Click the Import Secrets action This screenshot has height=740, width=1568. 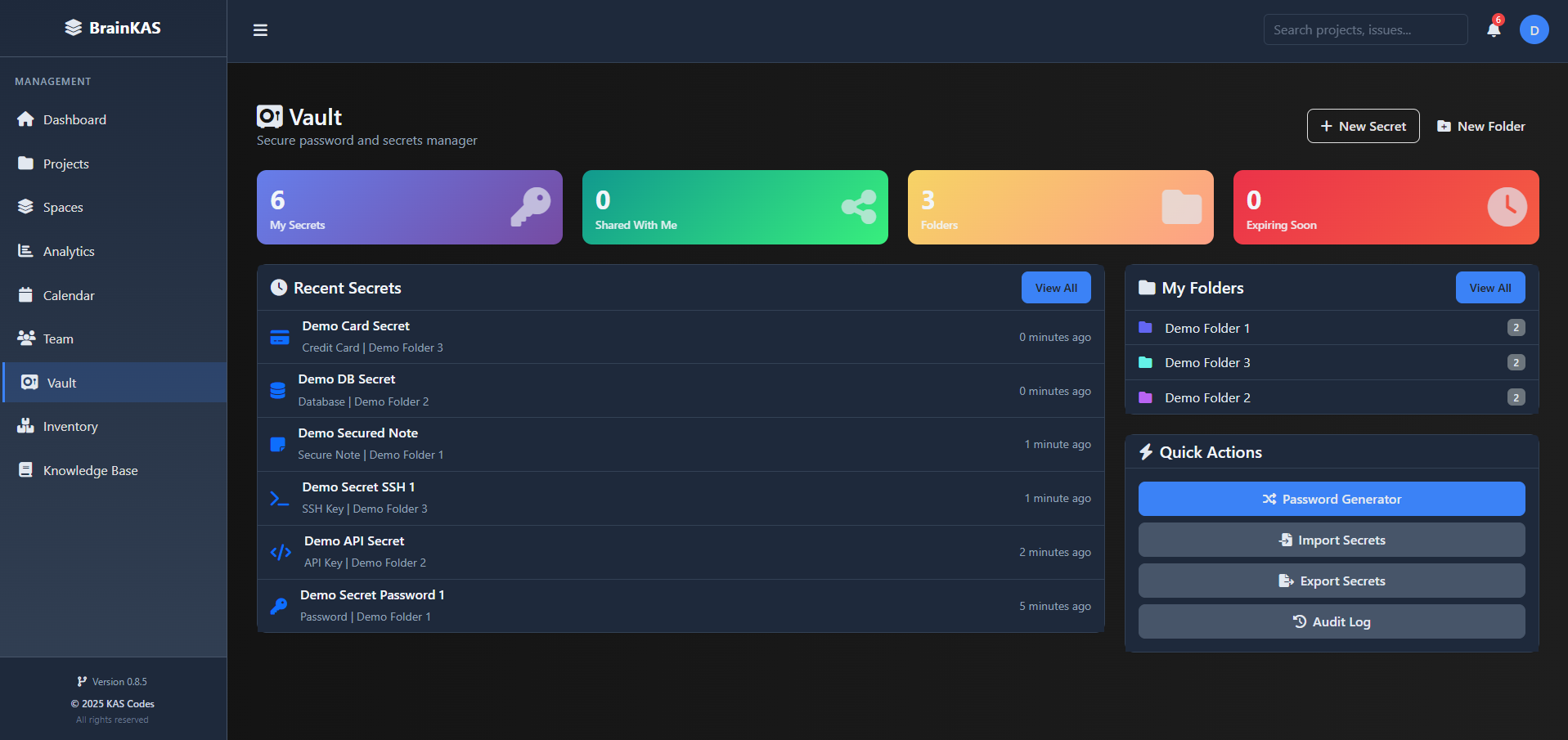pos(1331,540)
